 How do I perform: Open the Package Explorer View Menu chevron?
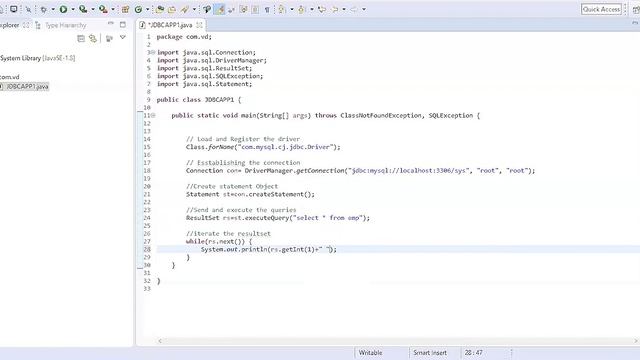pos(122,38)
